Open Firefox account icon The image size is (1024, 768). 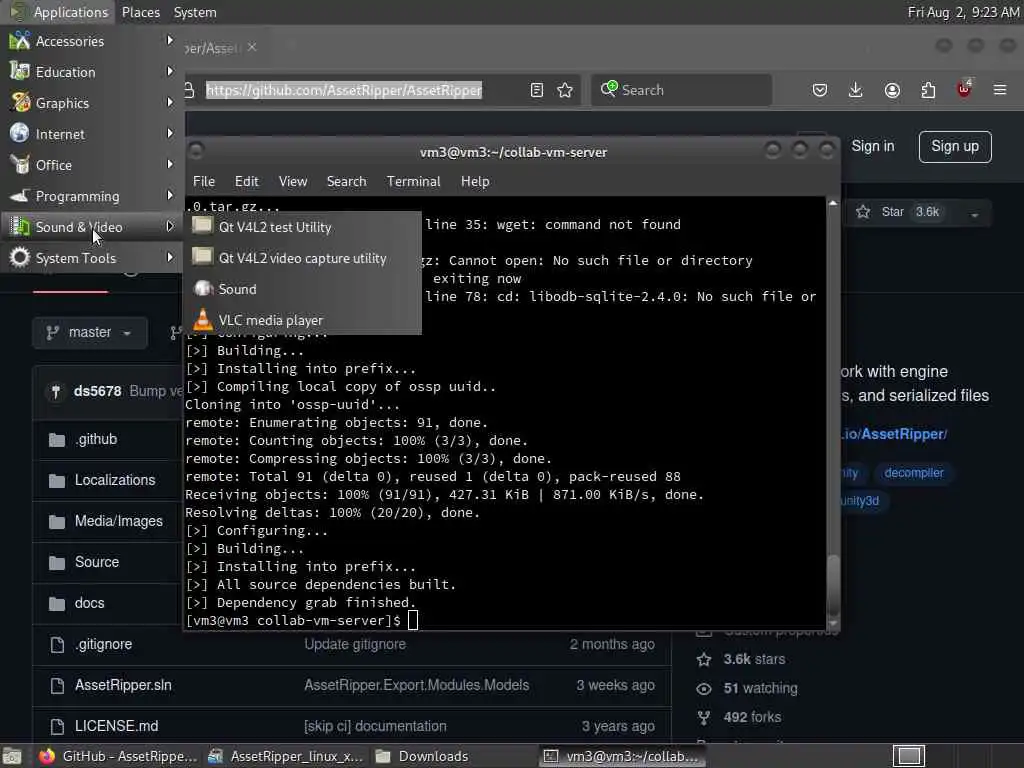pyautogui.click(x=892, y=90)
